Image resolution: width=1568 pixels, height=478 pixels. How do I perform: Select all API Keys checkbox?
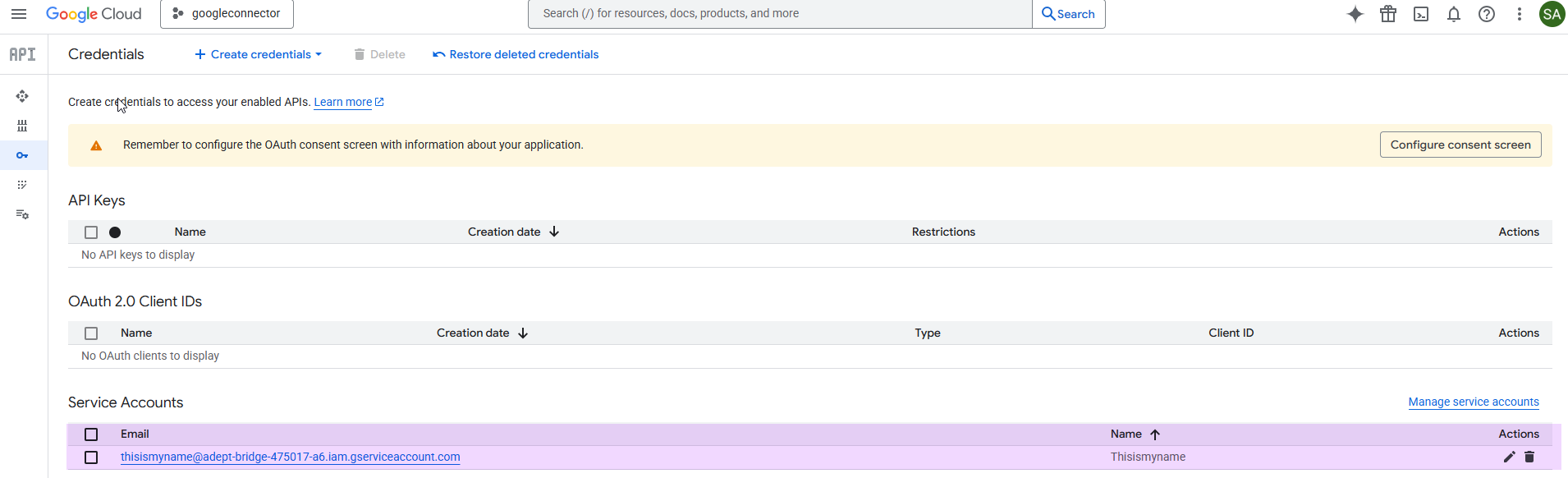[91, 232]
